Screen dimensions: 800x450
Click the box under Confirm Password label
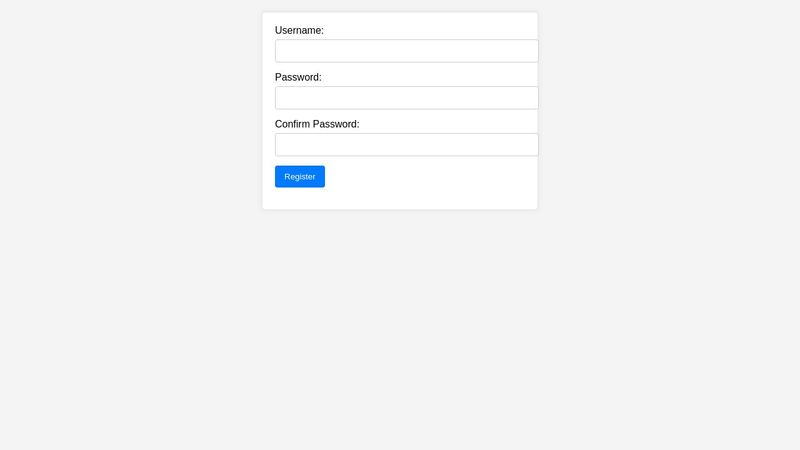point(406,145)
